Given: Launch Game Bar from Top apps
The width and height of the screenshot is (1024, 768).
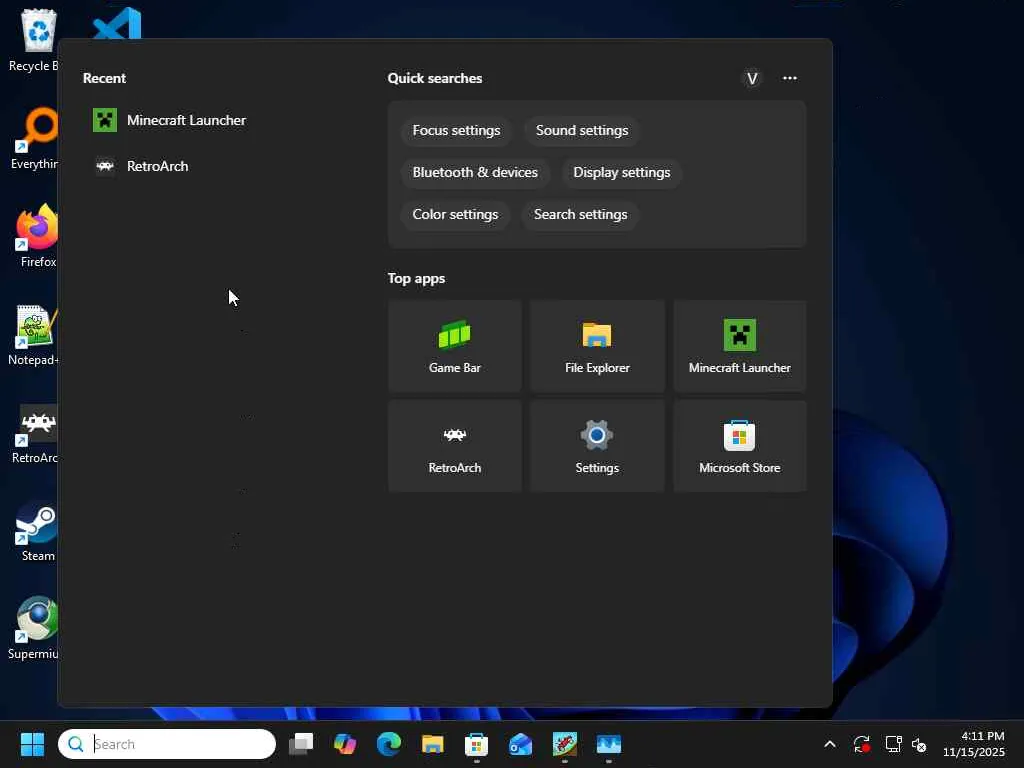Looking at the screenshot, I should (455, 346).
